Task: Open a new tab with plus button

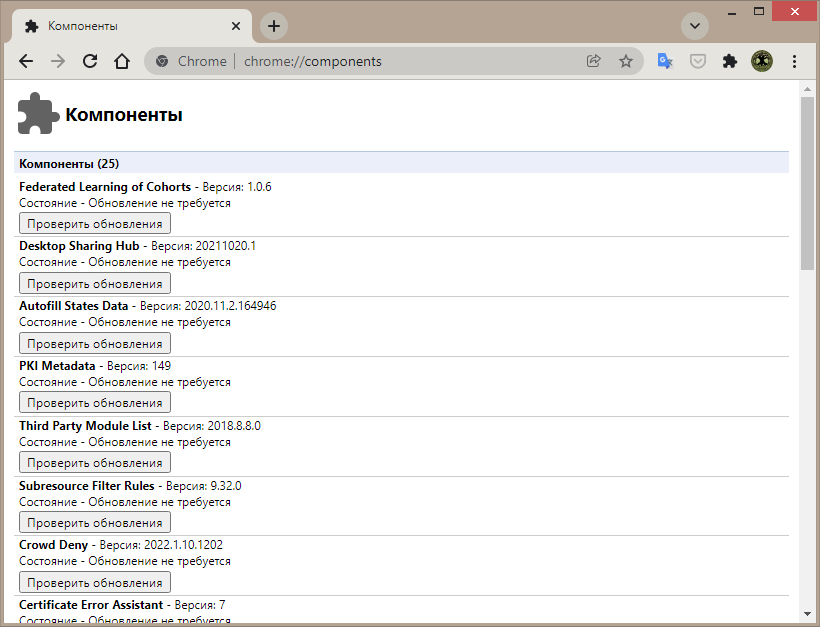Action: click(274, 26)
